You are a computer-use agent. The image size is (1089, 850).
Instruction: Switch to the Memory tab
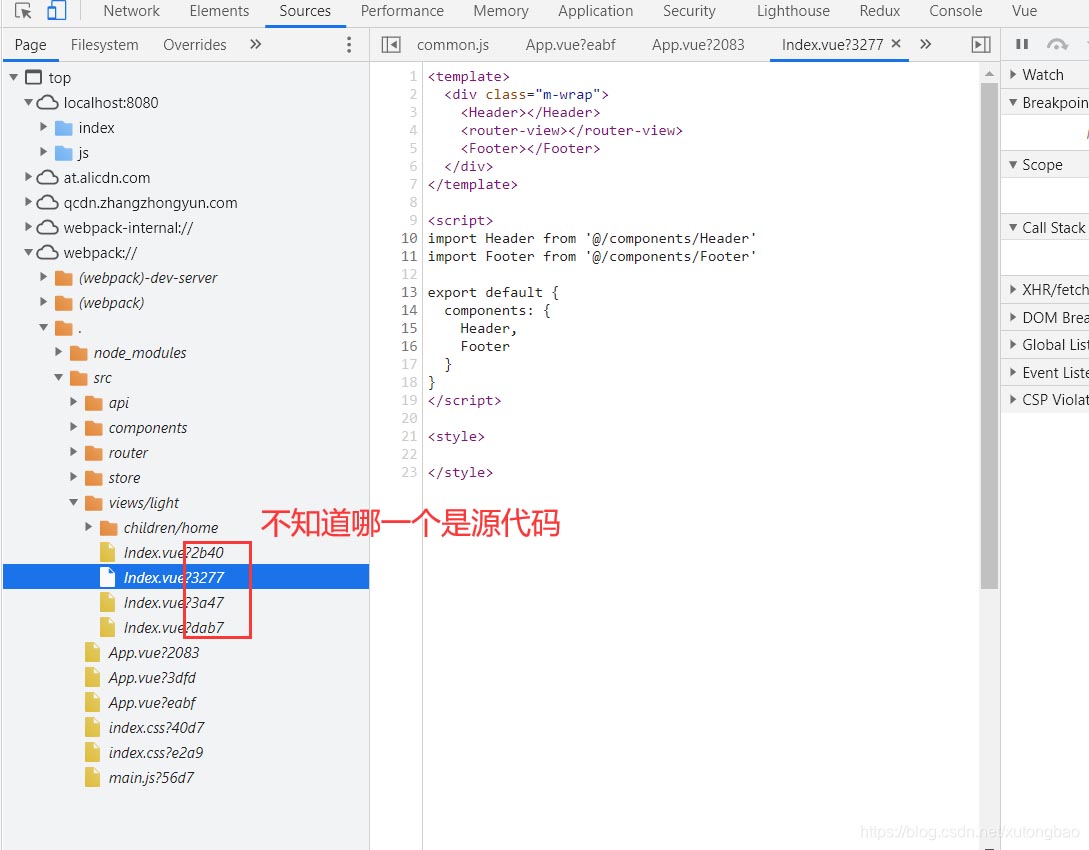tap(500, 11)
